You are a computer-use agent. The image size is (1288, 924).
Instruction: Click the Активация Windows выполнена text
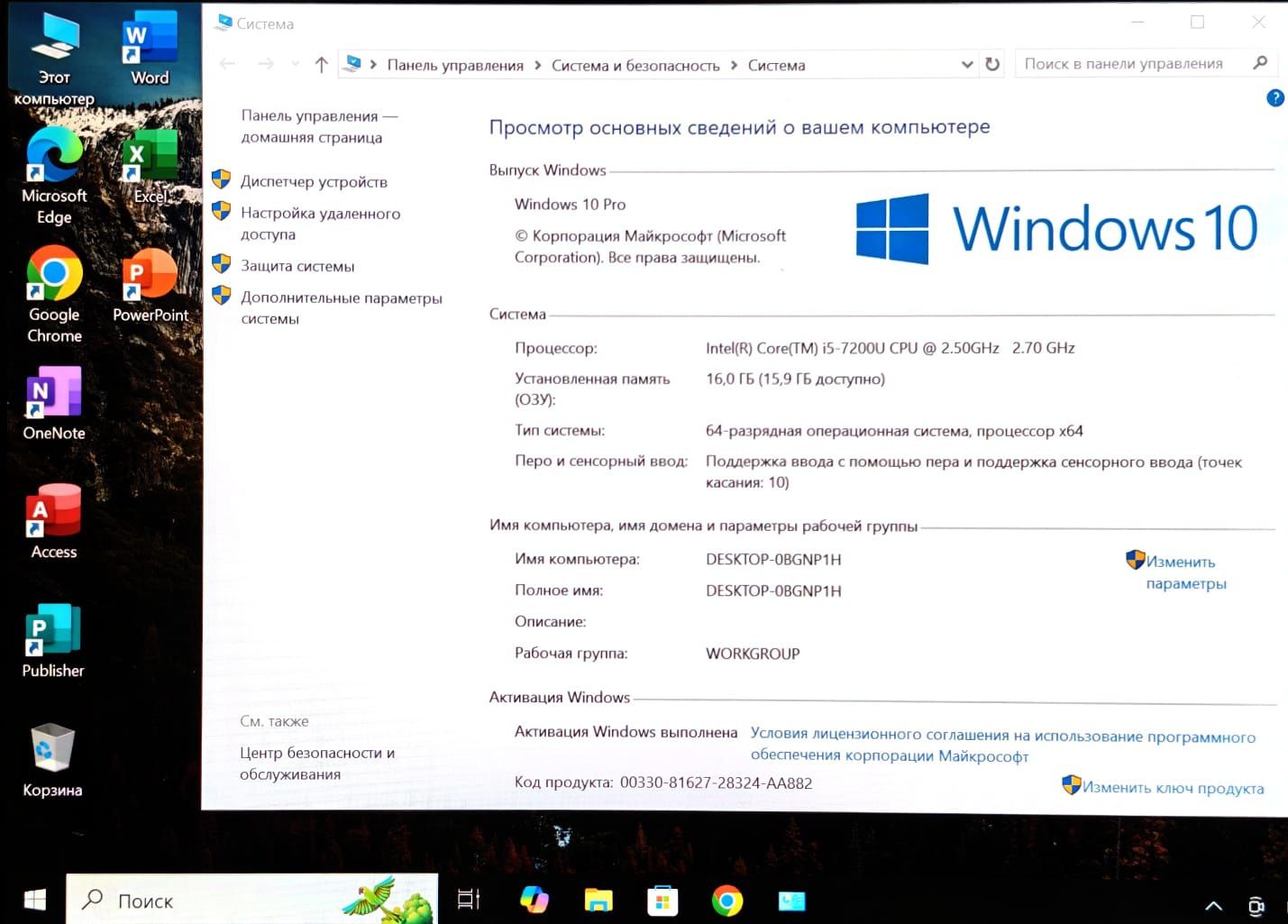(x=626, y=732)
